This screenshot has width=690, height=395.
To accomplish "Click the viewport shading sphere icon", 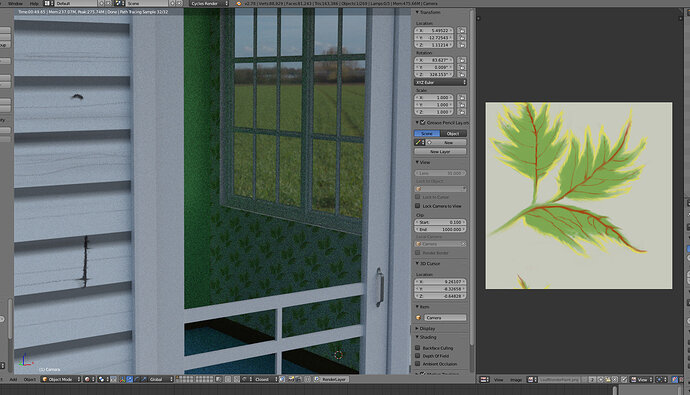I will tap(88, 379).
